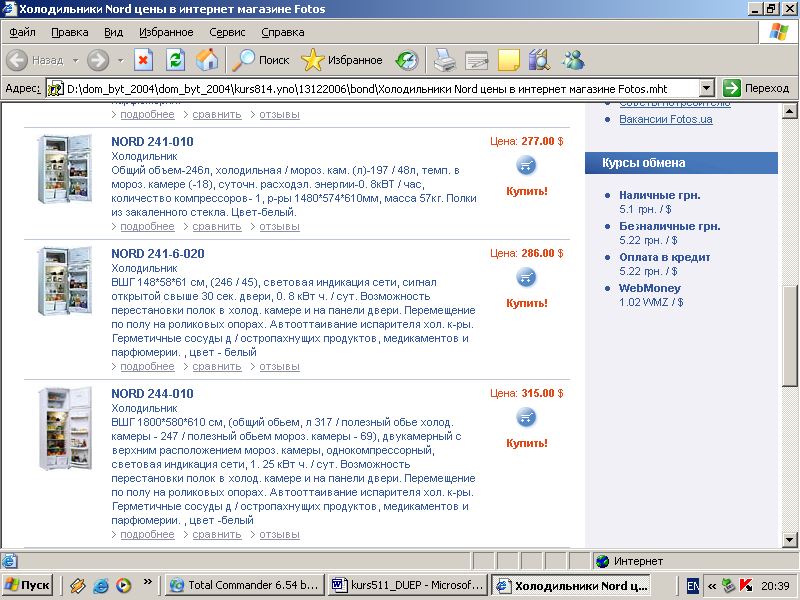
Task: Click first quick launch icon beside Пуск
Action: 78,585
